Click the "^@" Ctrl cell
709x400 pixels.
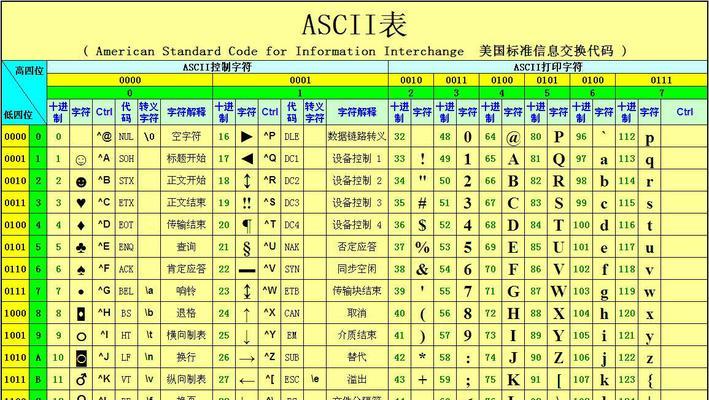(104, 136)
